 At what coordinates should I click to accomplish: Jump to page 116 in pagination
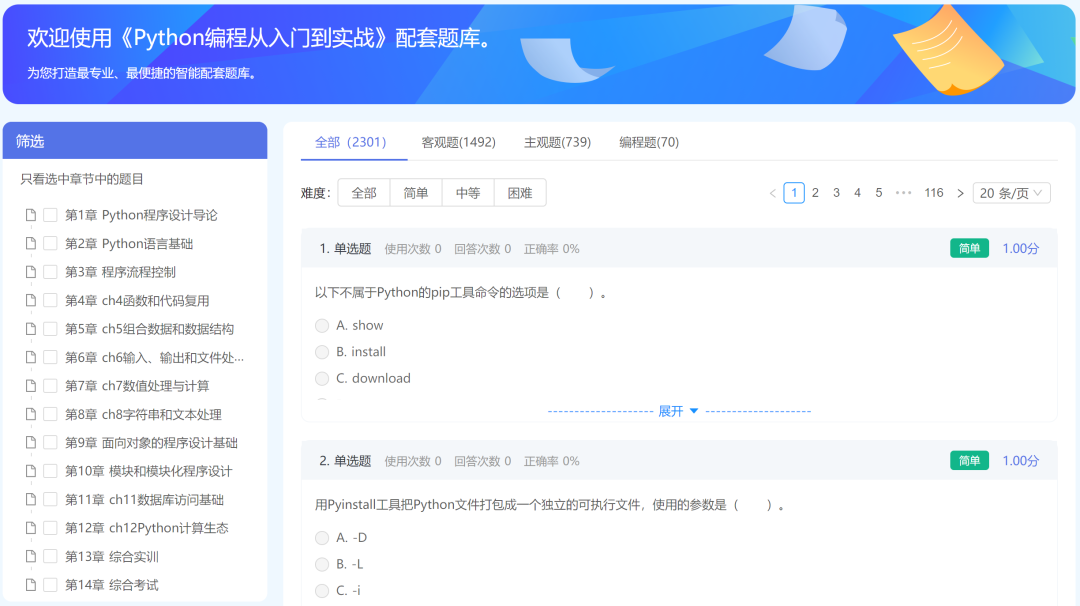point(933,192)
